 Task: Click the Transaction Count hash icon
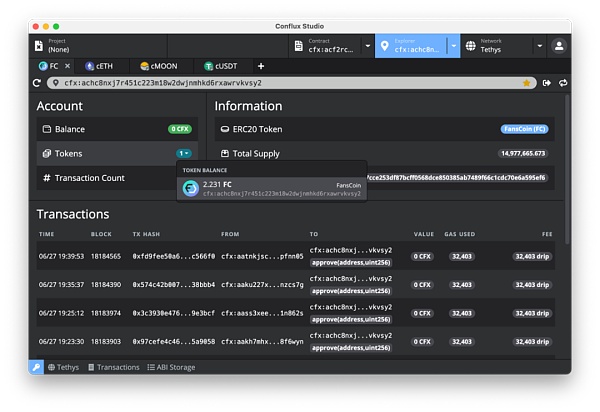click(47, 178)
